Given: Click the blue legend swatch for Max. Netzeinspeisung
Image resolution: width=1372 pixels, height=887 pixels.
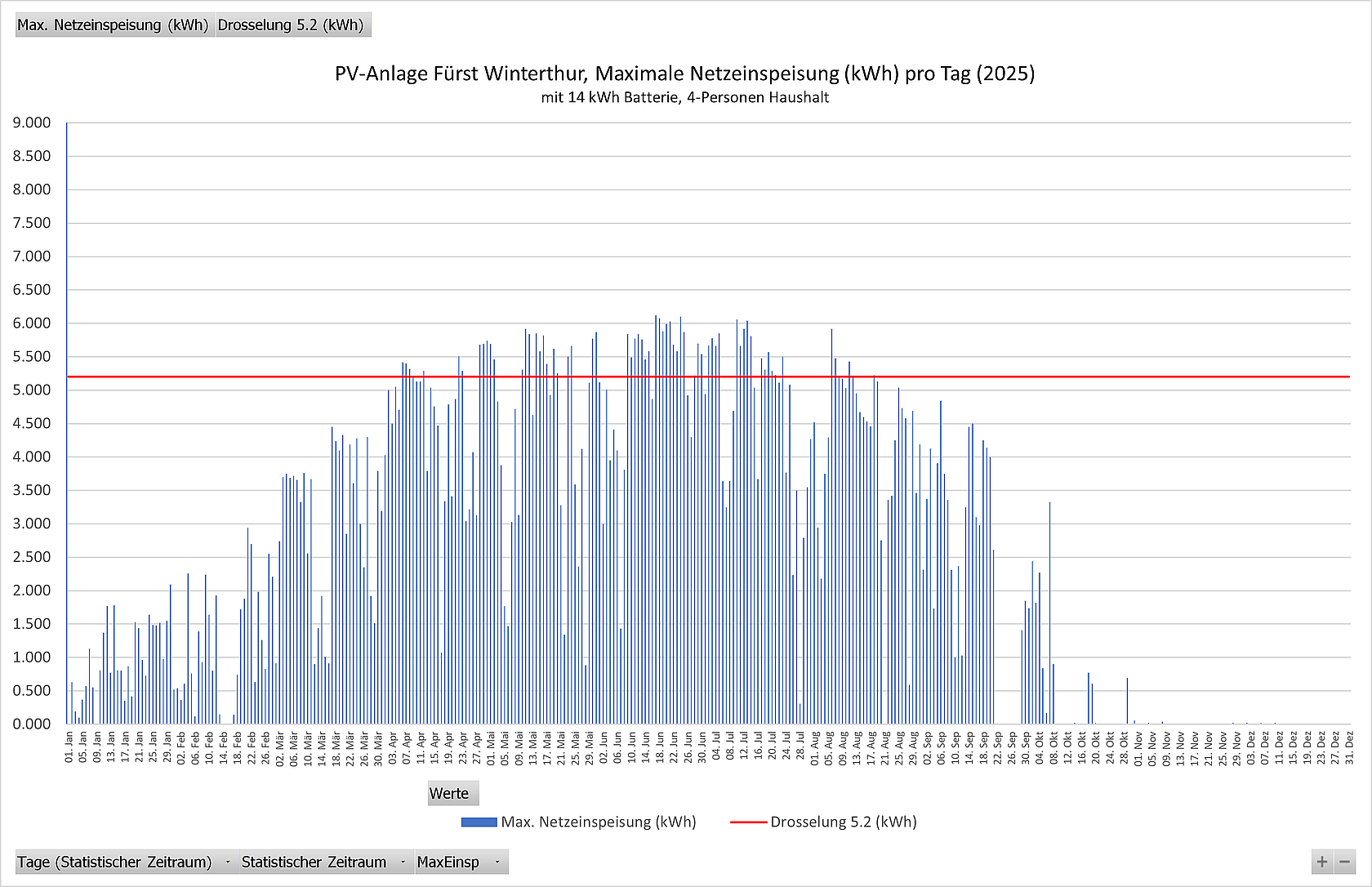Looking at the screenshot, I should 479,822.
